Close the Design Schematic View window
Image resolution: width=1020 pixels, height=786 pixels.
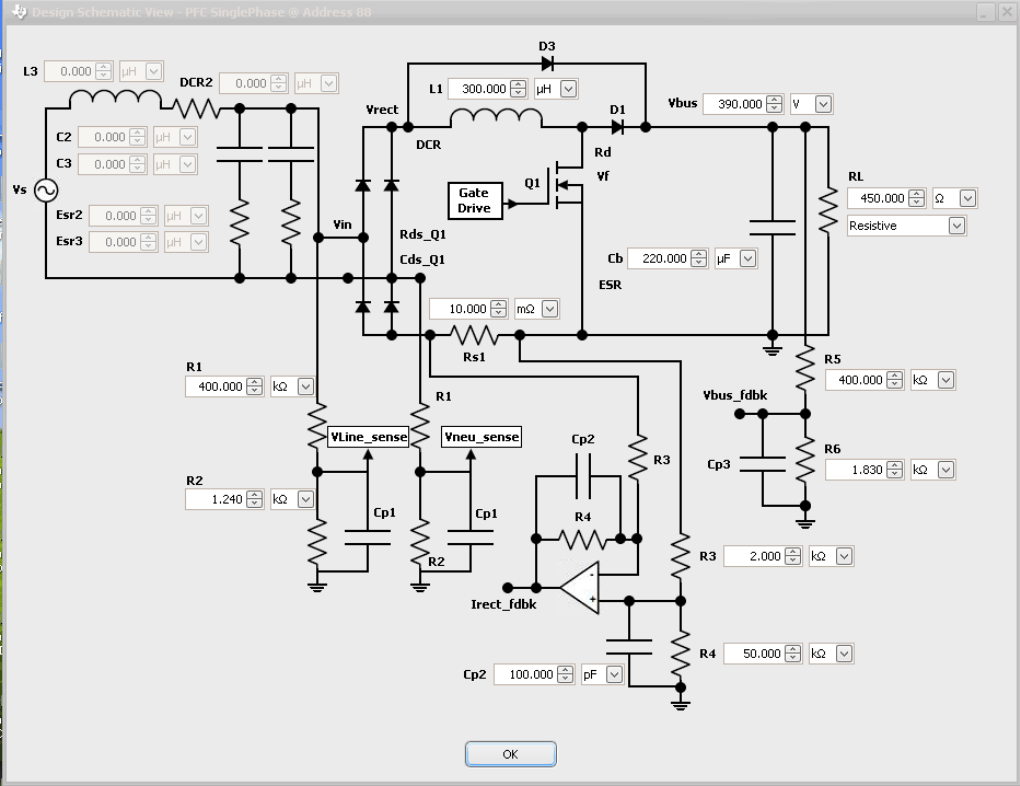point(1006,11)
